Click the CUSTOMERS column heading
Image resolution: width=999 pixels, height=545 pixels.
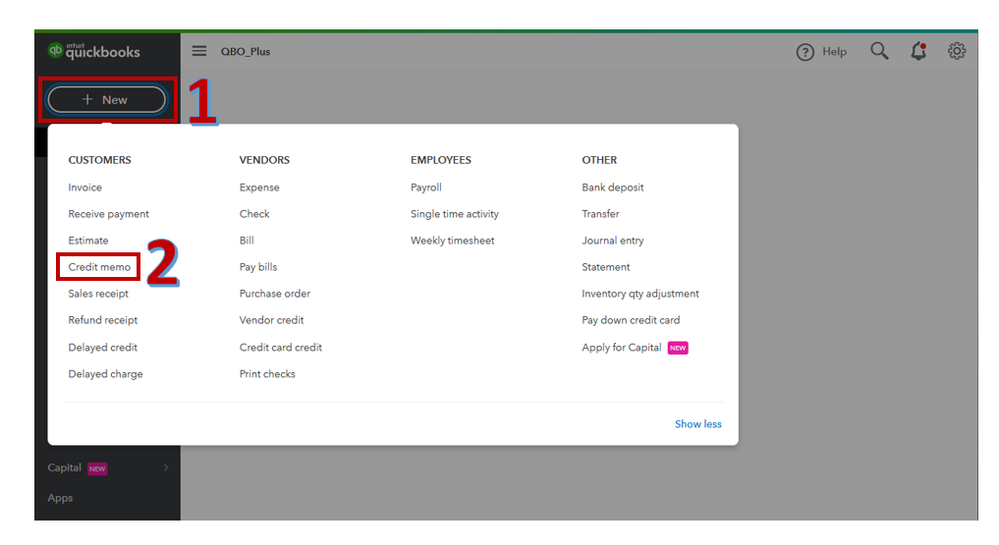coord(99,160)
